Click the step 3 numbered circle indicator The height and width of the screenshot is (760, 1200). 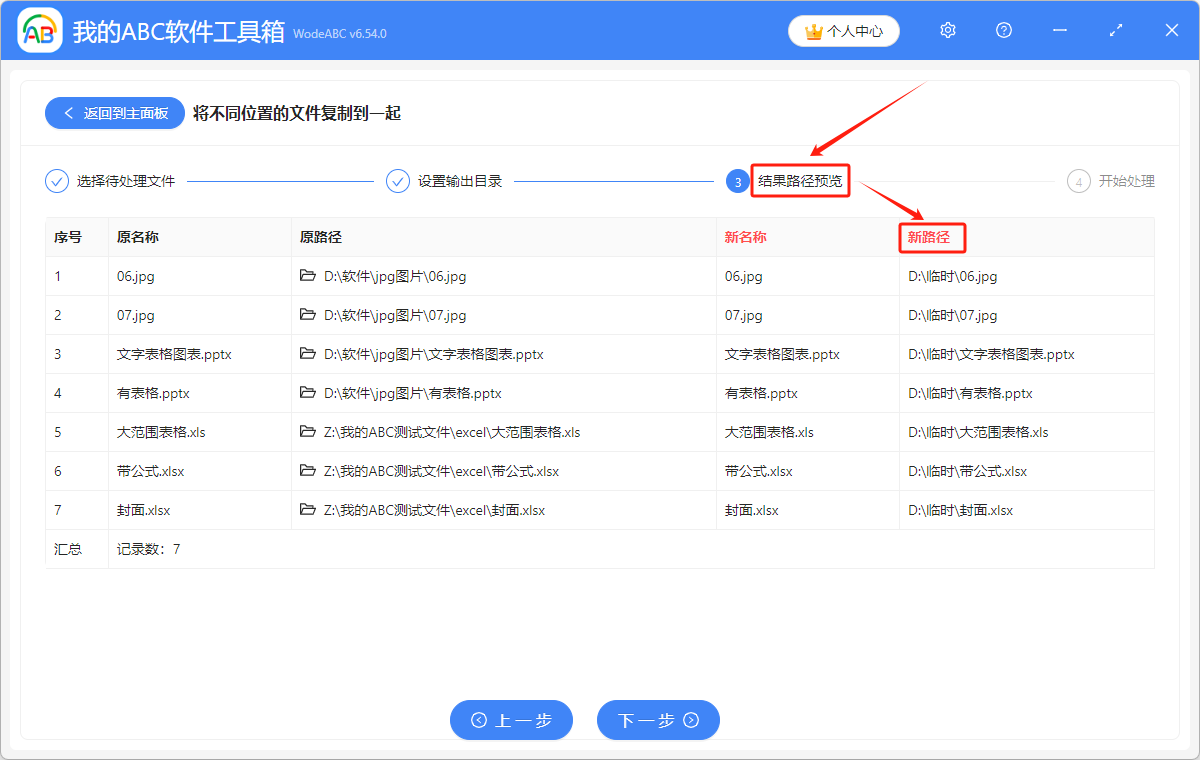[x=737, y=181]
